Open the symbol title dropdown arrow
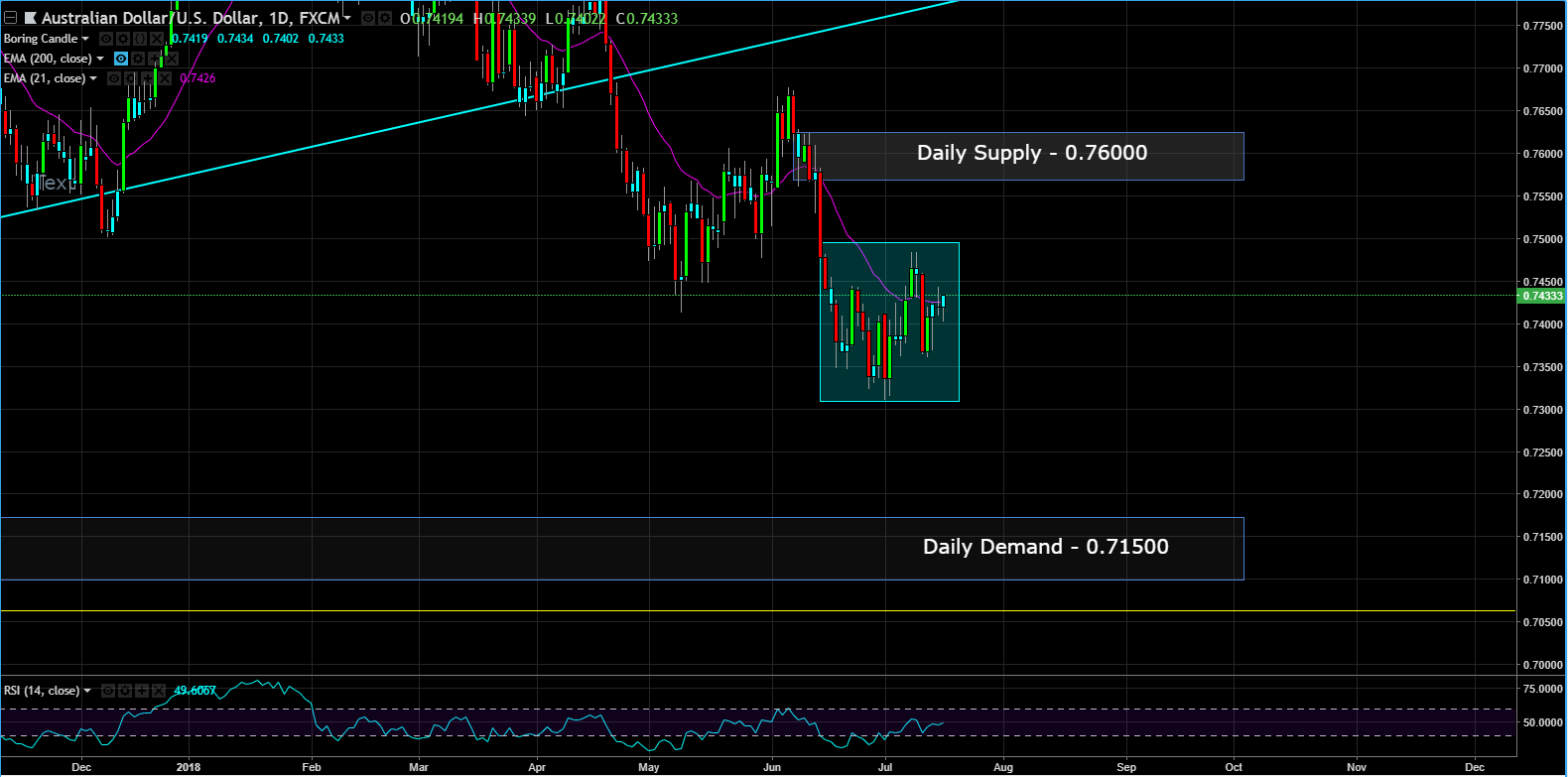 coord(347,18)
